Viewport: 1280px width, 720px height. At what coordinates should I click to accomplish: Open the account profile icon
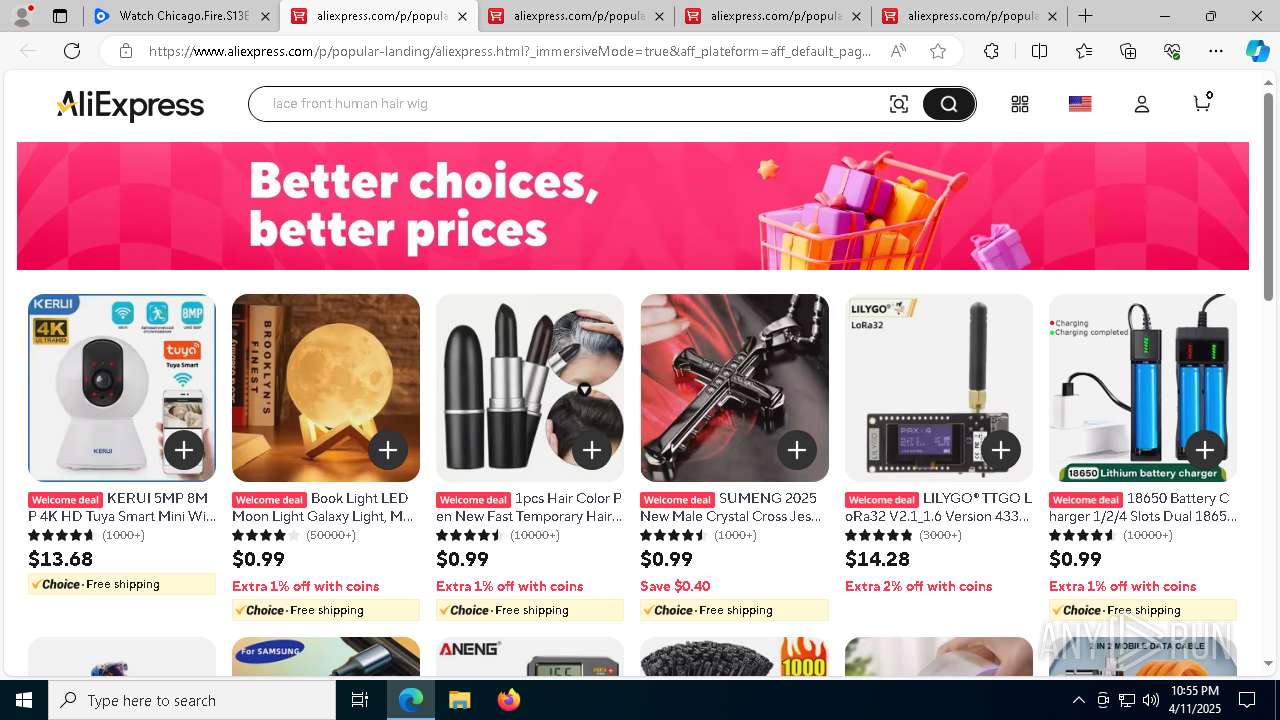[x=1142, y=104]
